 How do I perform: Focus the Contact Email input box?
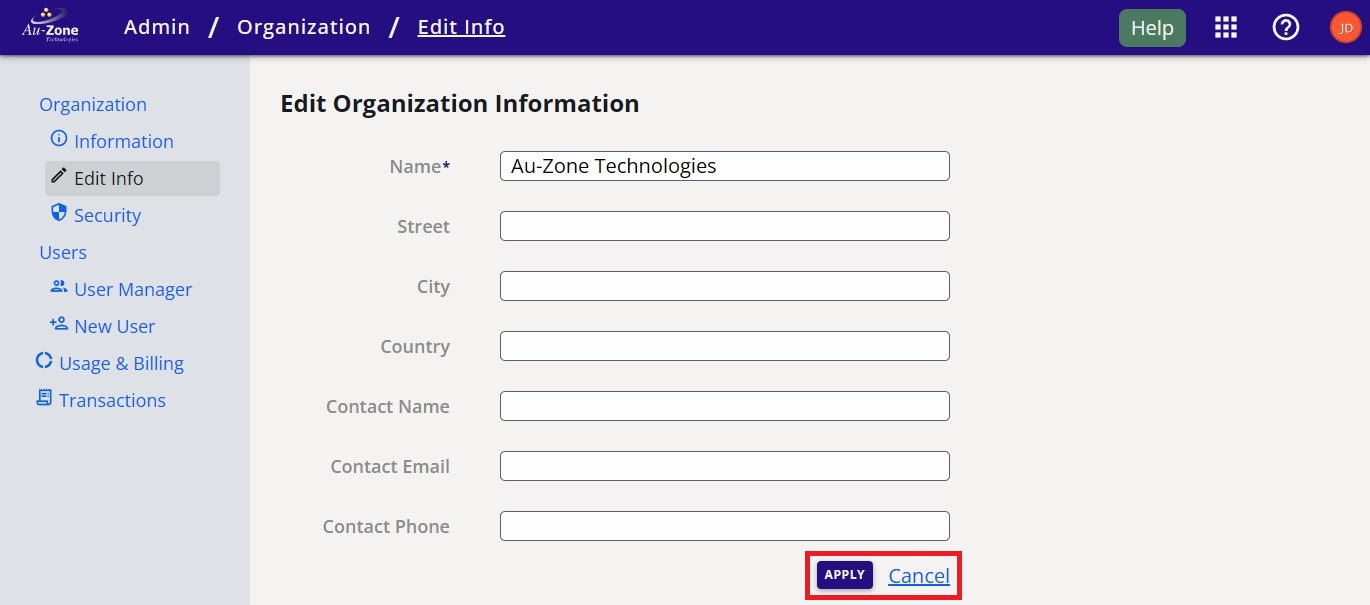coord(723,466)
